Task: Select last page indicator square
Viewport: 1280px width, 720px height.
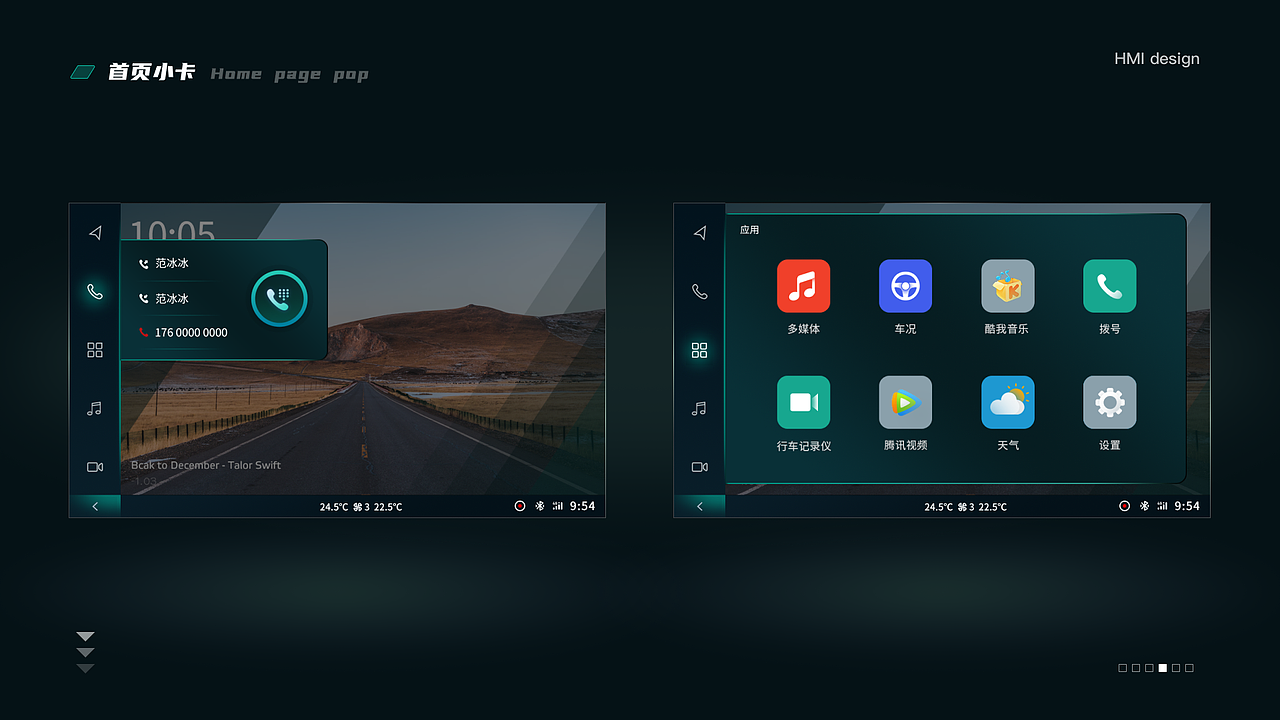Action: 1190,668
